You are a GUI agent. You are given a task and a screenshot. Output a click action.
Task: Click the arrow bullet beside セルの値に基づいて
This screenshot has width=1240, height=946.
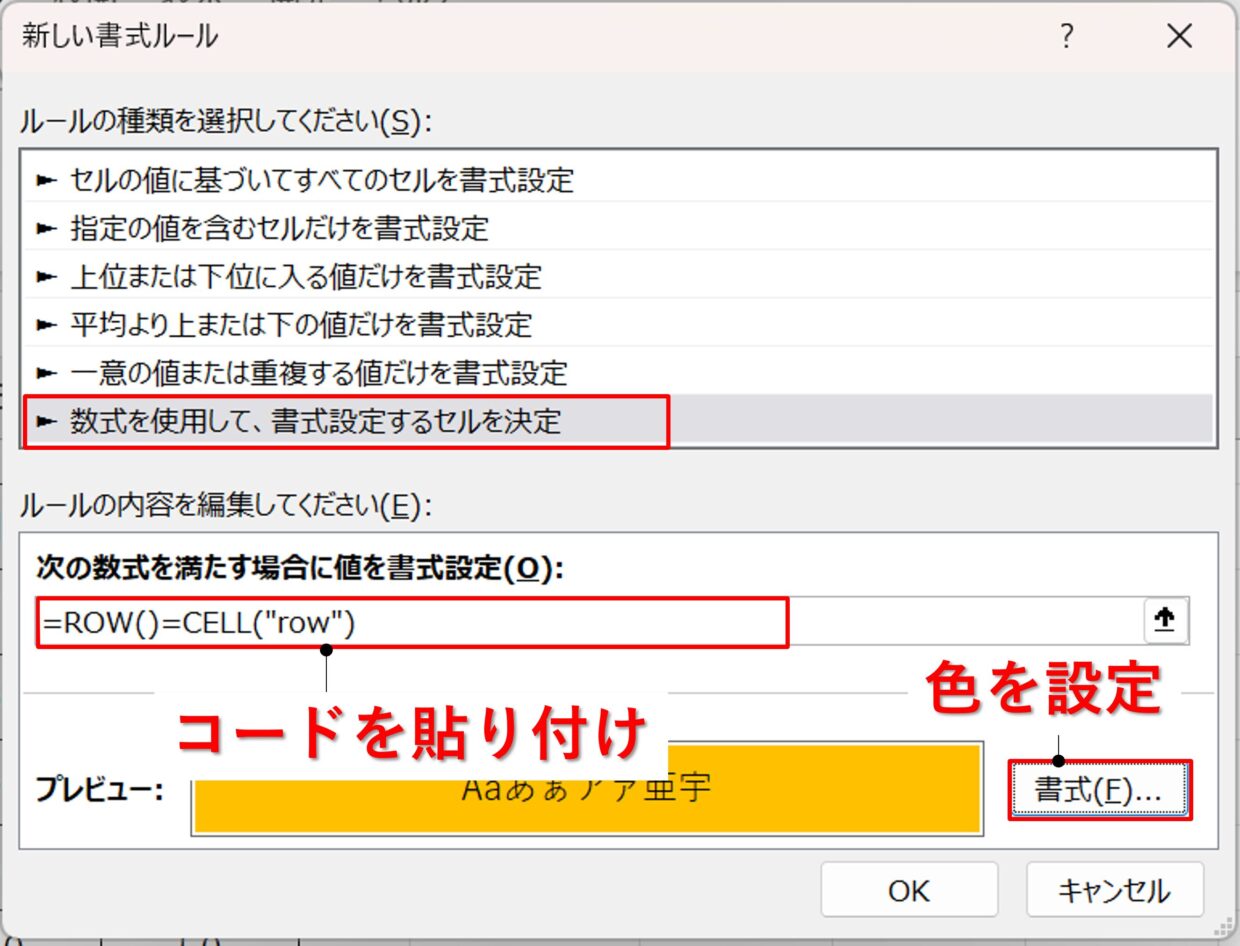click(45, 181)
